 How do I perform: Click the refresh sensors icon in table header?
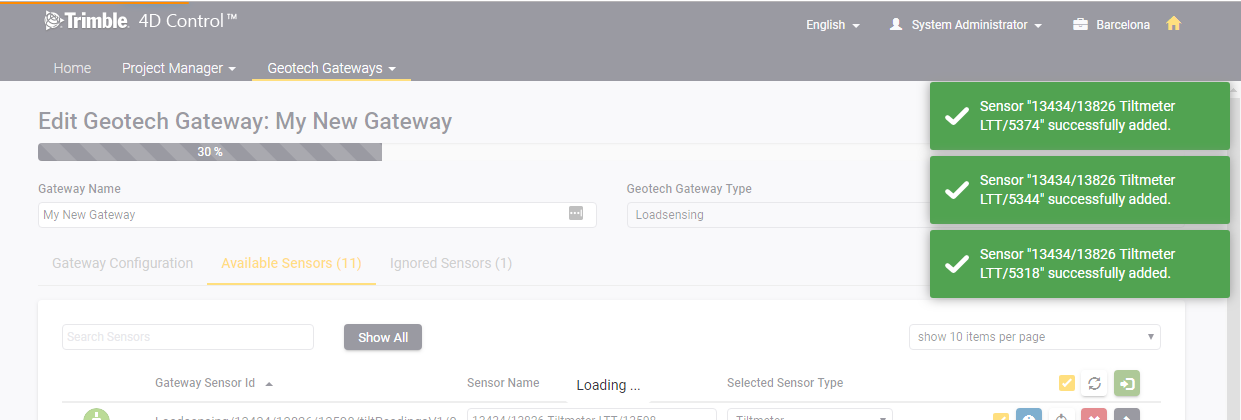(1094, 383)
